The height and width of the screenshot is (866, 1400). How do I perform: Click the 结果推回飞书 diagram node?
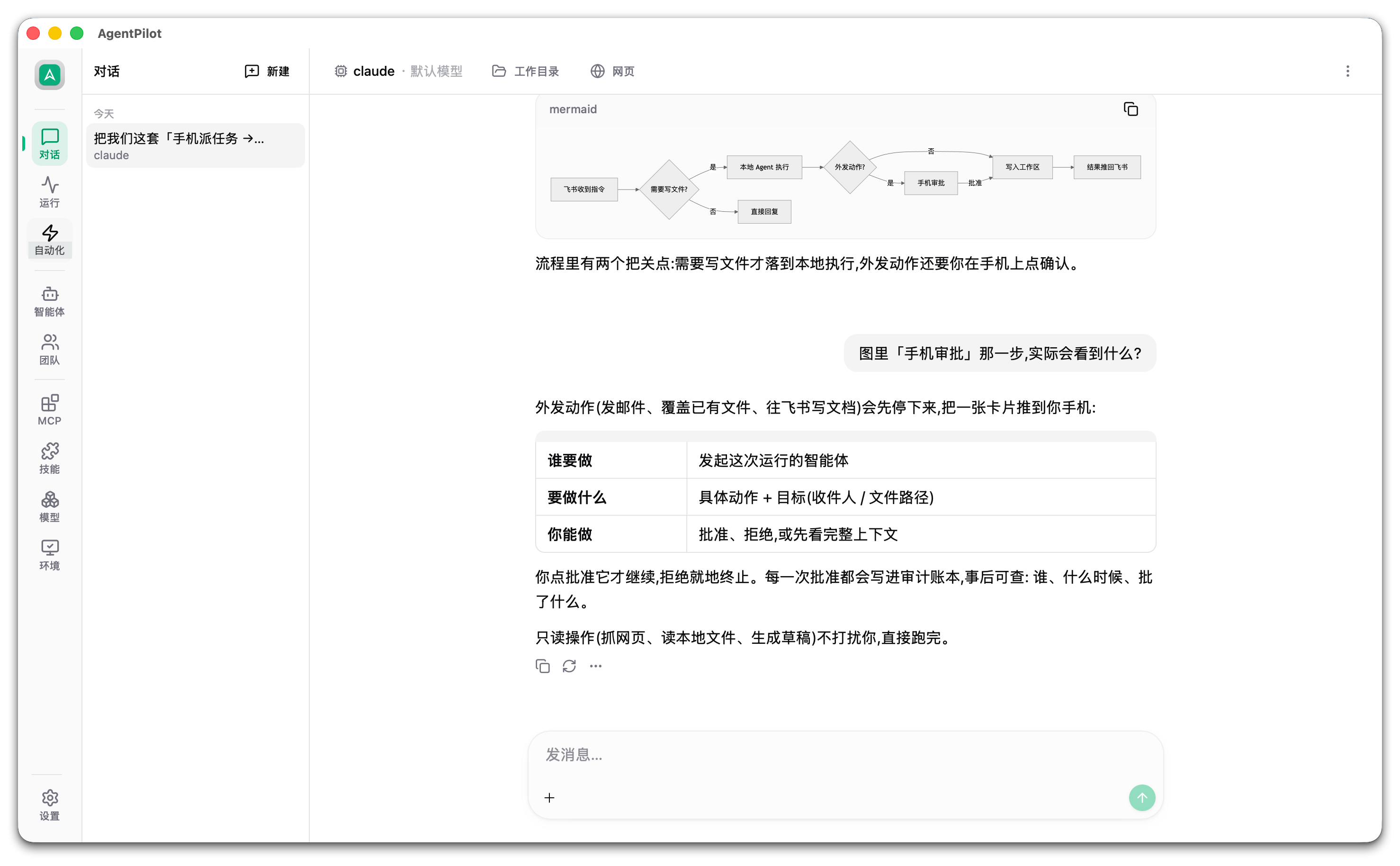[1107, 167]
